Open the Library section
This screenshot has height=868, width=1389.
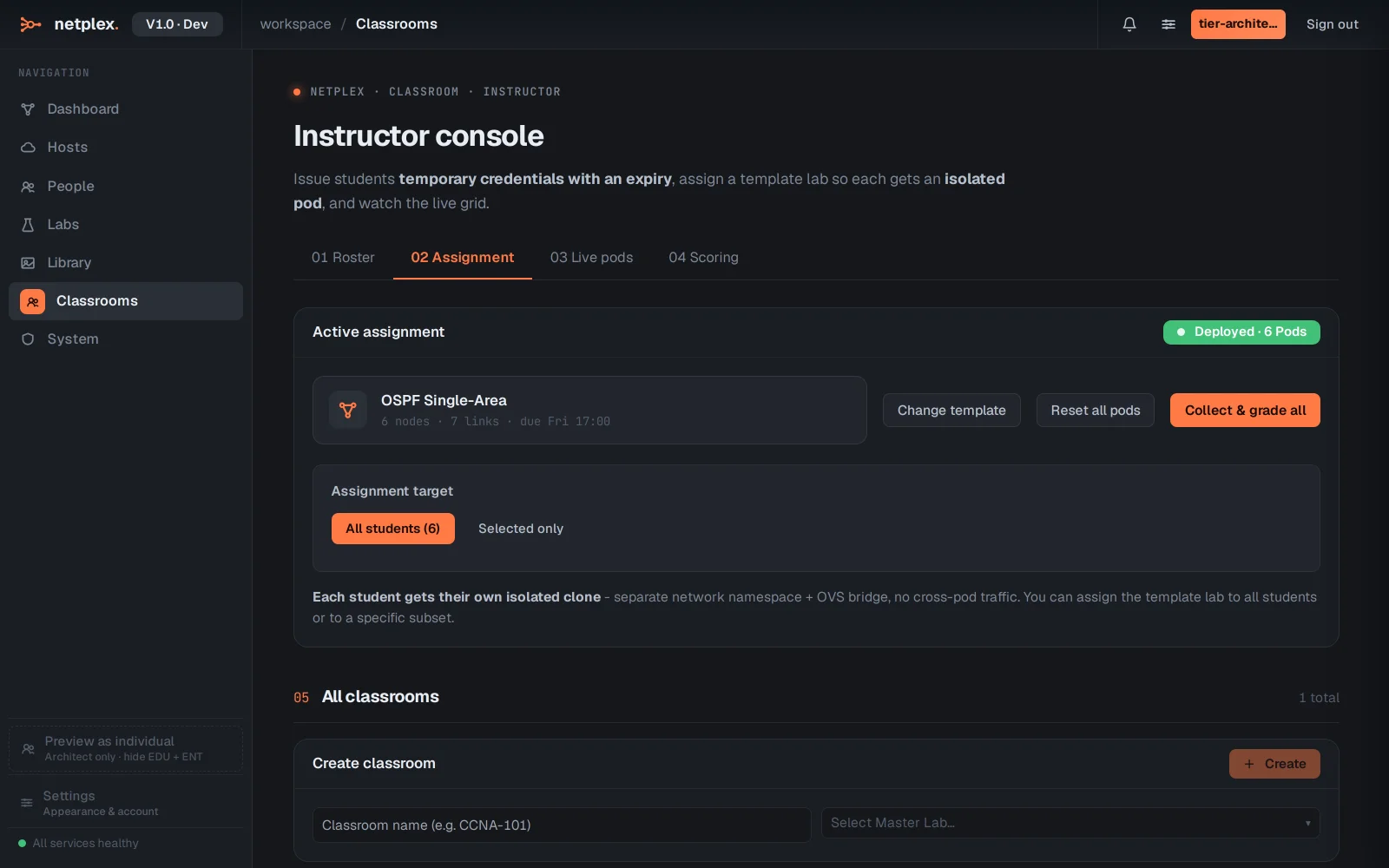(x=126, y=263)
